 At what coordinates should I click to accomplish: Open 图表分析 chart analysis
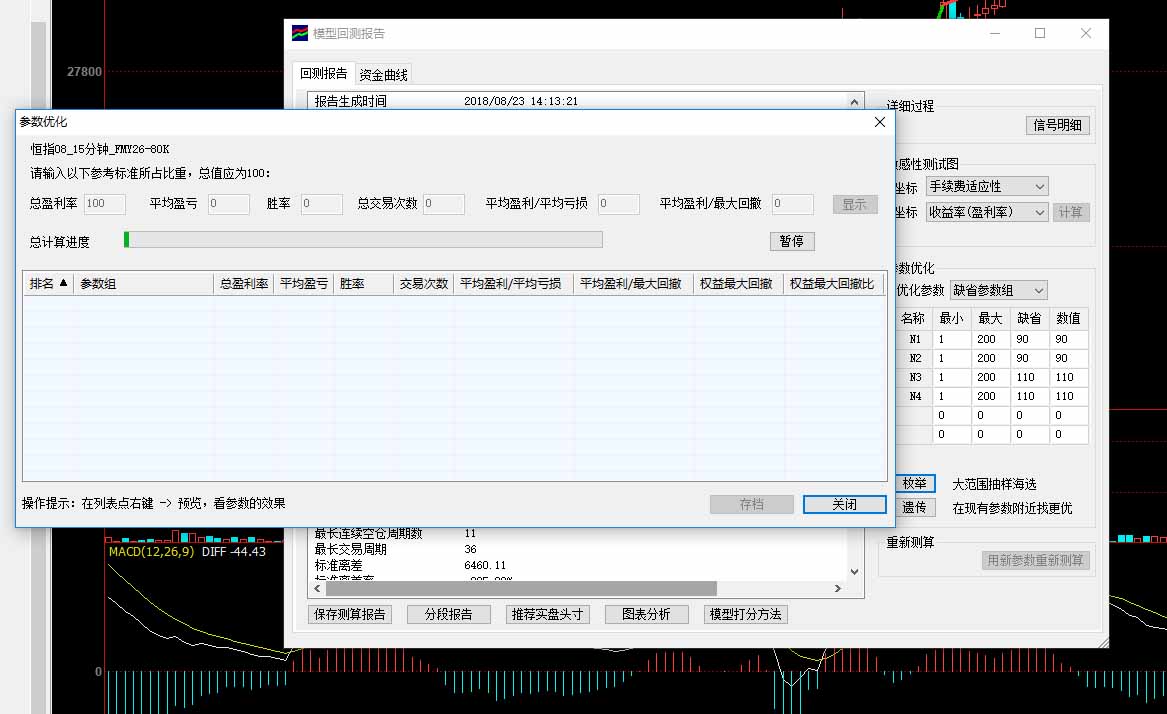645,614
